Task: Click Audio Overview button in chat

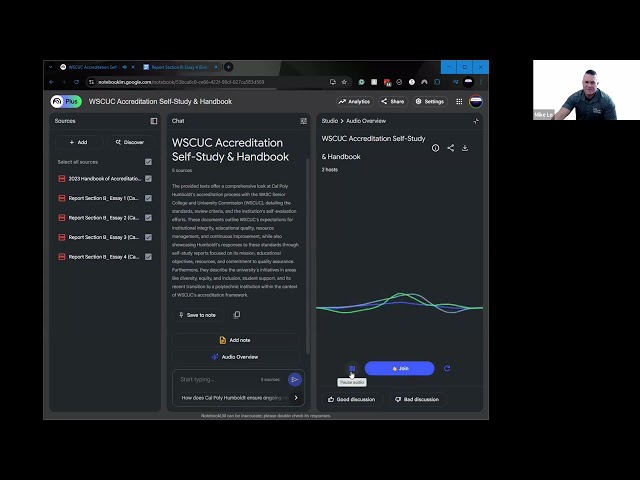Action: pos(236,357)
